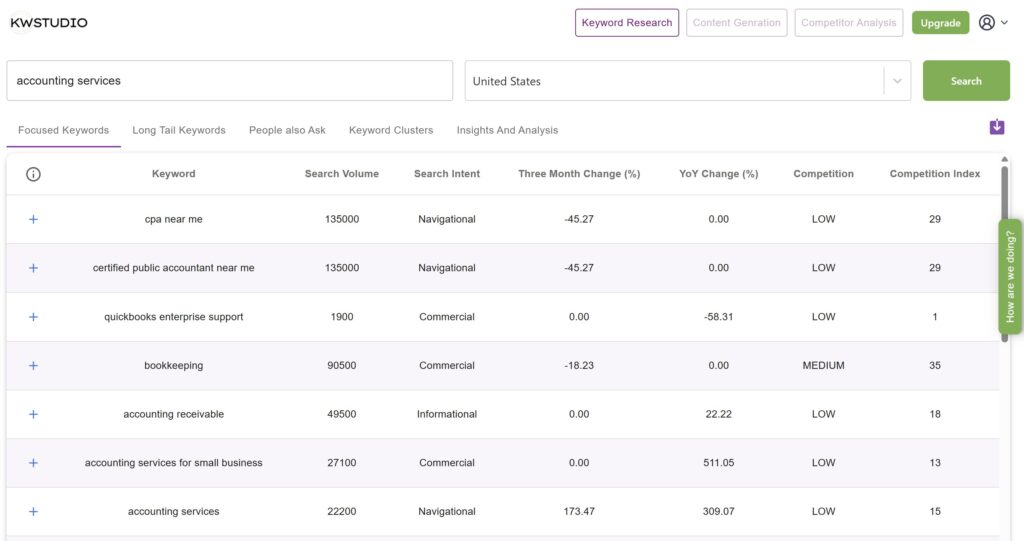Expand the cpa near me row
1024x541 pixels.
pyautogui.click(x=33, y=220)
